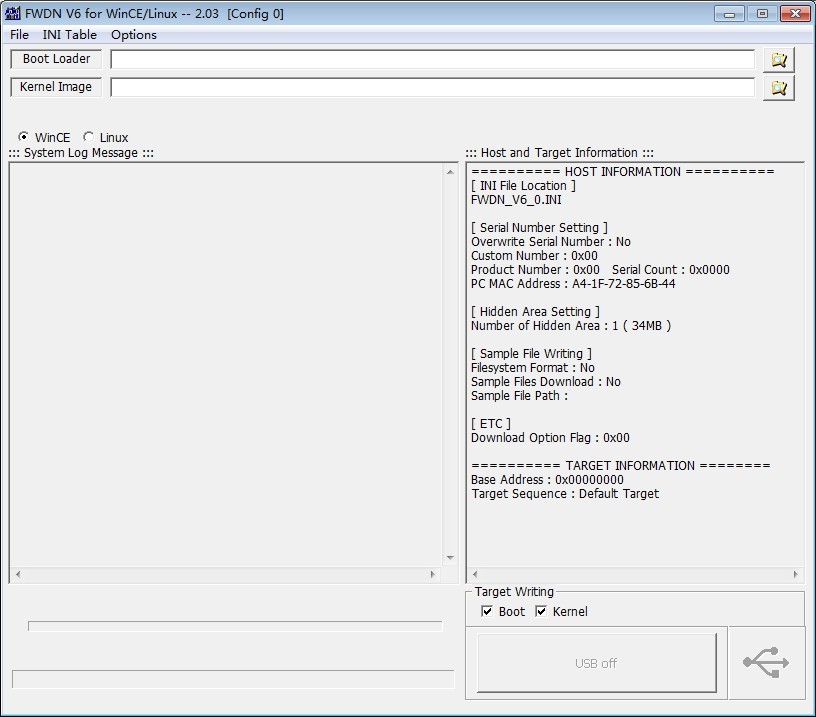Click the System Log scroll right arrow
The width and height of the screenshot is (816, 717).
[x=432, y=574]
